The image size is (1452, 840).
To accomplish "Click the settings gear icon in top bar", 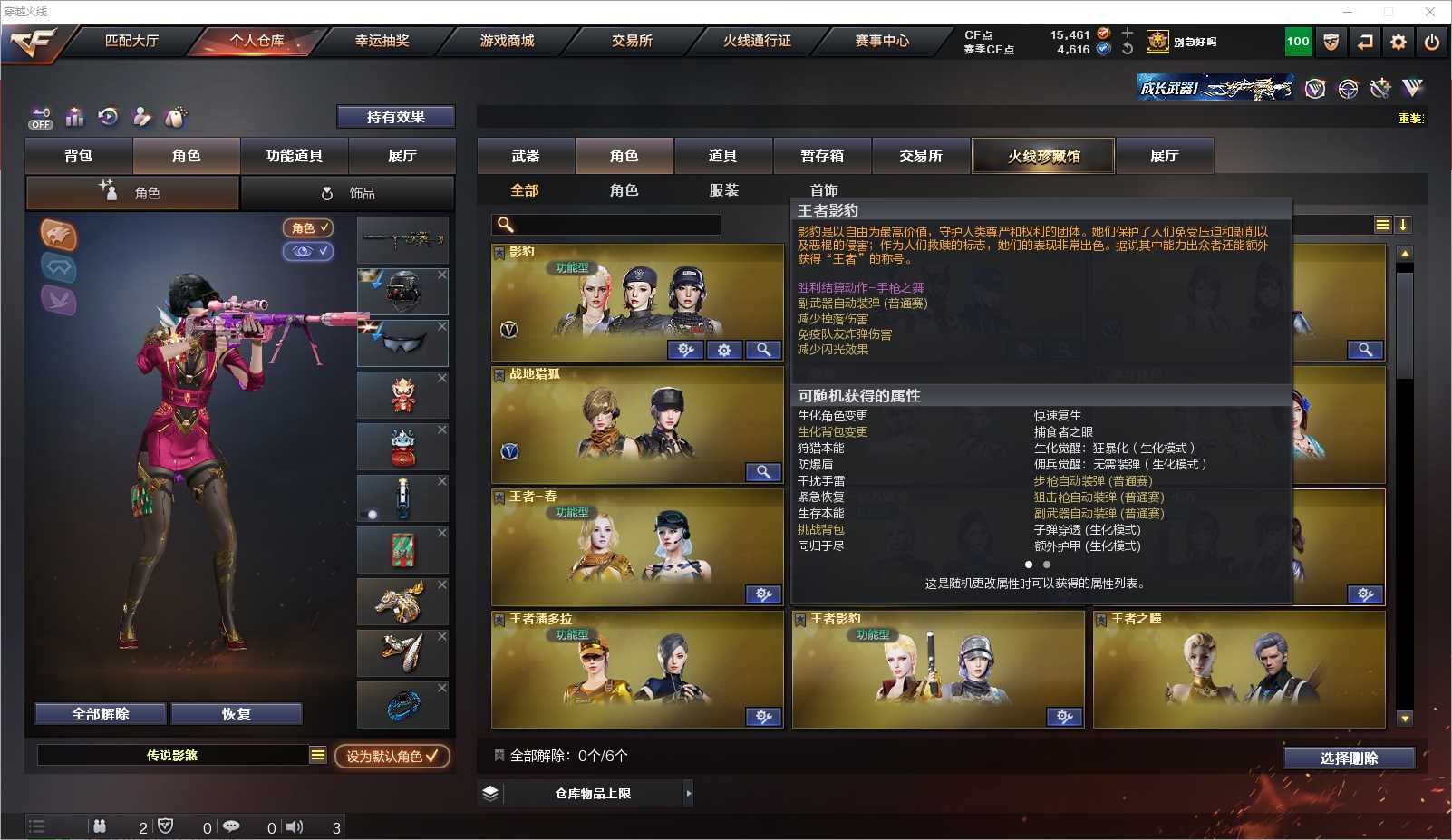I will coord(1399,42).
